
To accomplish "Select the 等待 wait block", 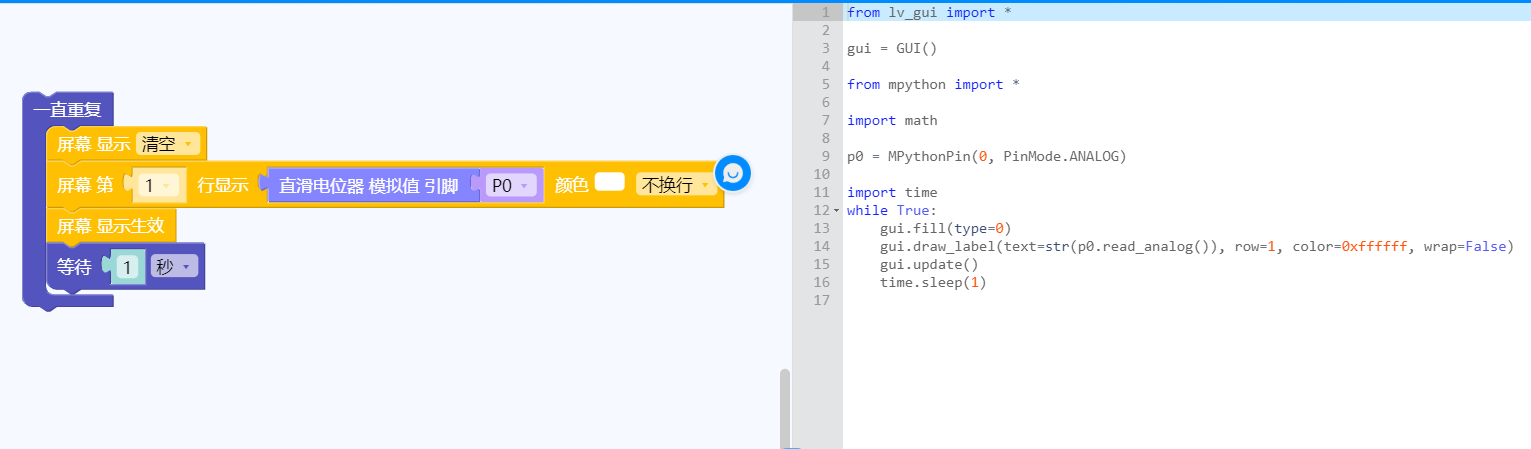I will tap(75, 267).
